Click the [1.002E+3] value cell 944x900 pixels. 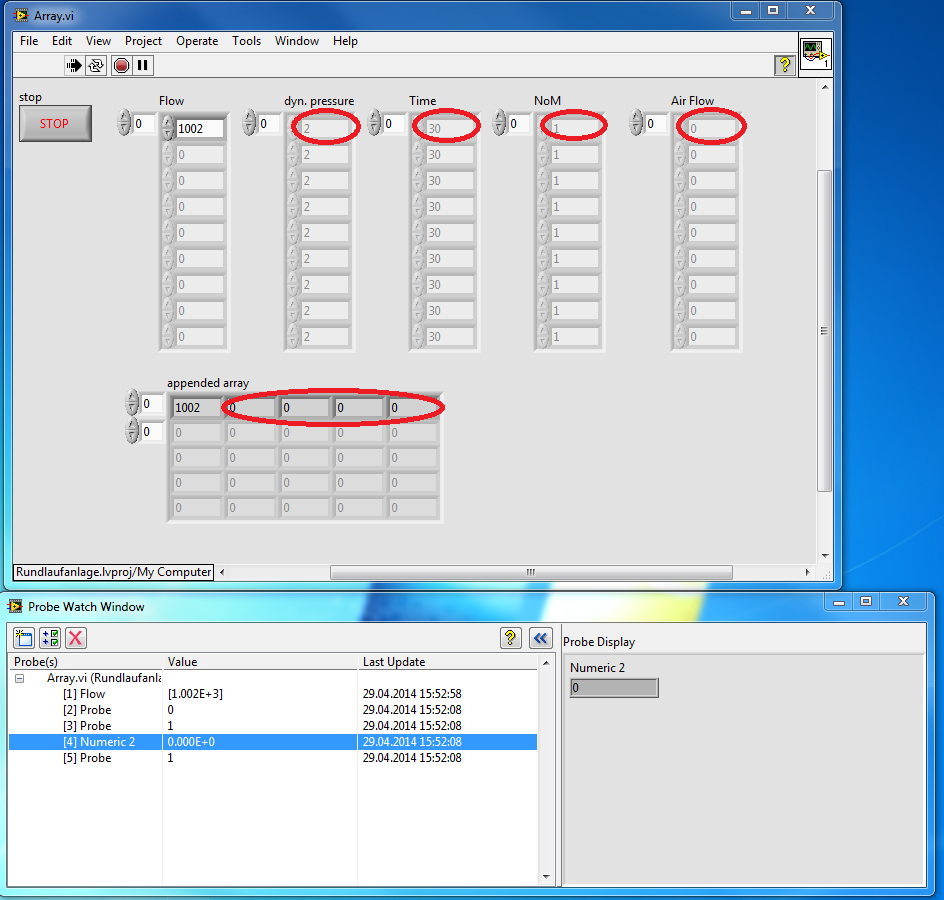[x=195, y=694]
